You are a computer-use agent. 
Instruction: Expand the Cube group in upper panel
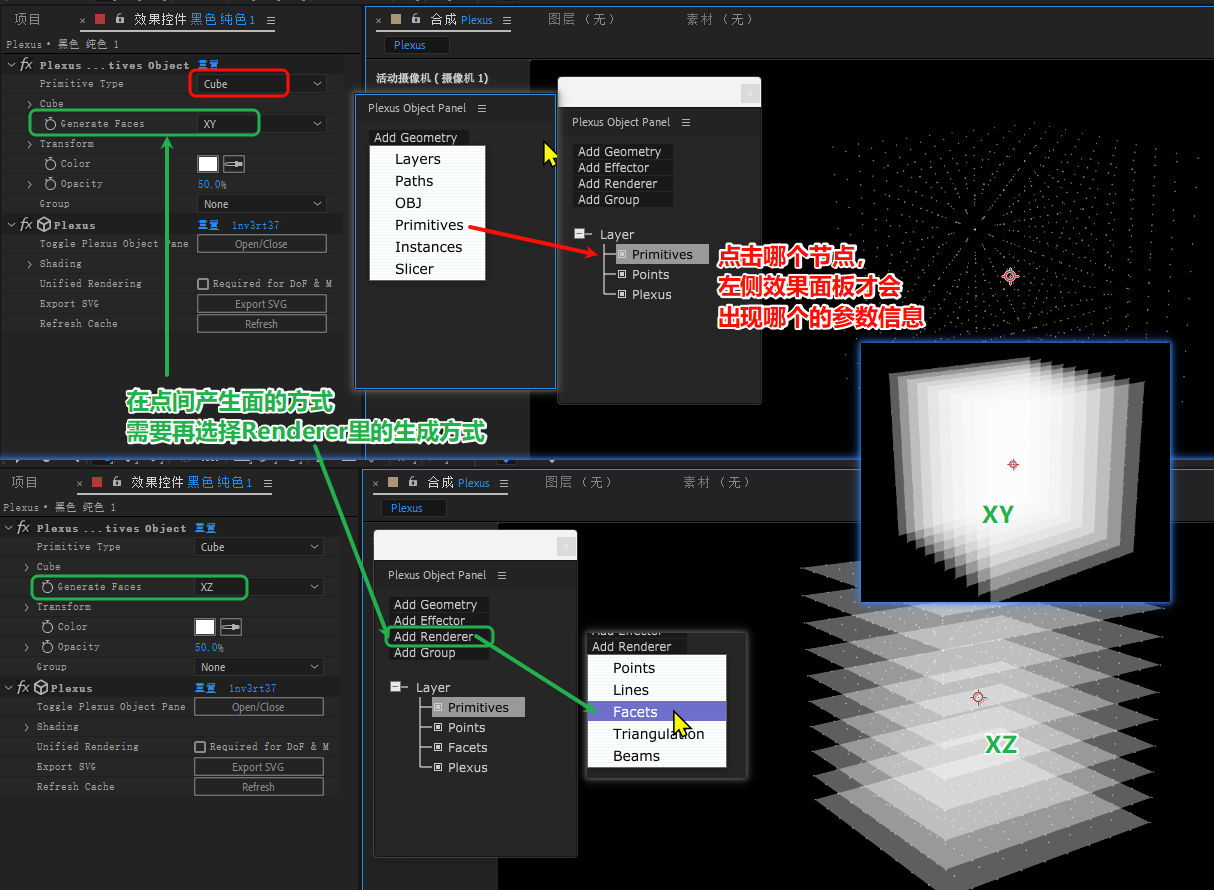[x=30, y=104]
